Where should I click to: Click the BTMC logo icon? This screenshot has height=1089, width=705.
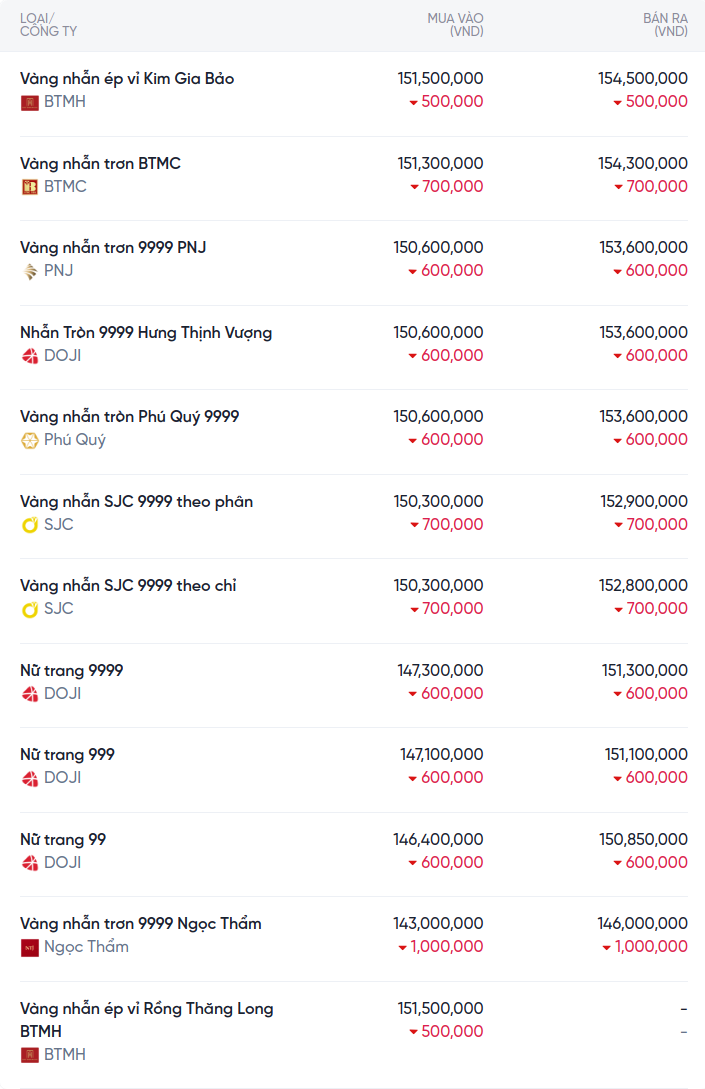[30, 187]
